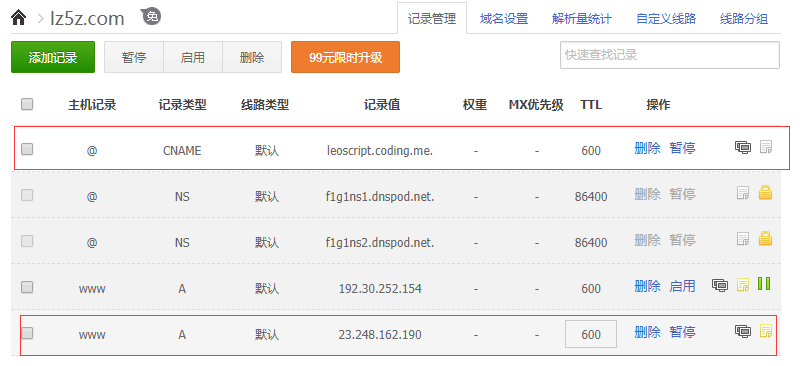
Task: Check the 192.30.252.154 A record checkbox
Action: [27, 287]
